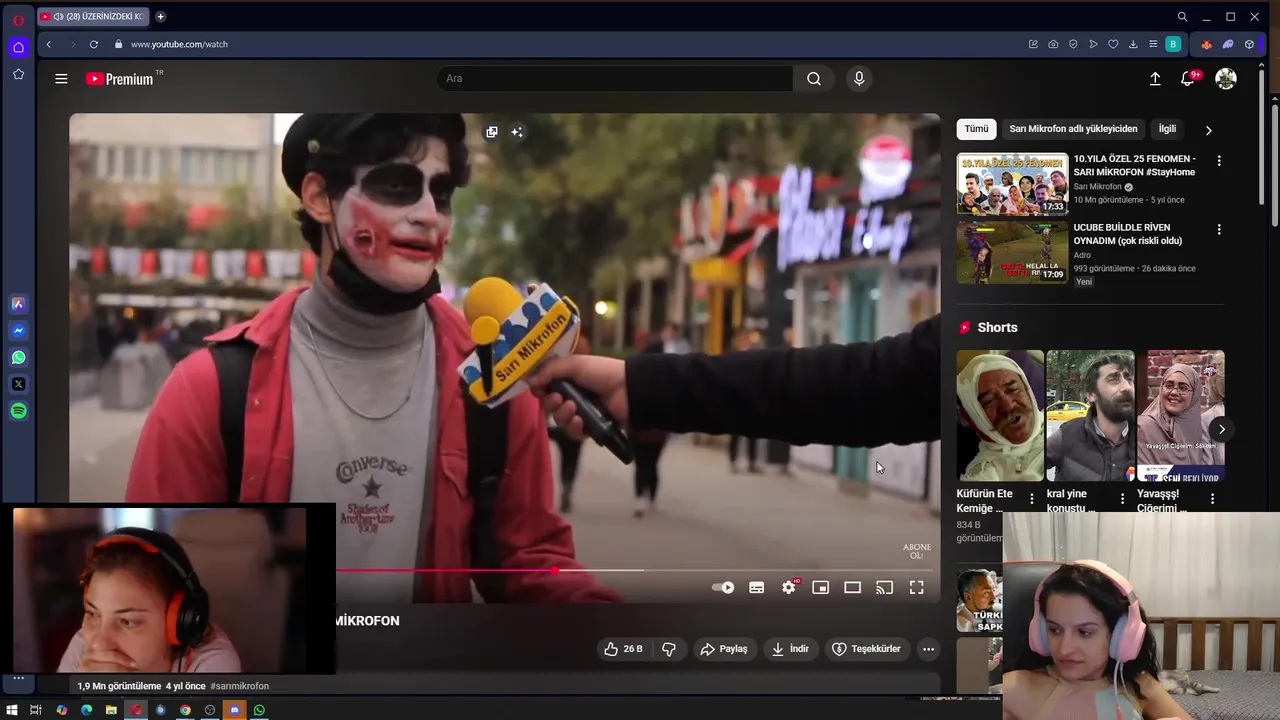The height and width of the screenshot is (720, 1280).
Task: Open the UCUBE BUİLDLE RİVEN video title
Action: coord(1128,234)
